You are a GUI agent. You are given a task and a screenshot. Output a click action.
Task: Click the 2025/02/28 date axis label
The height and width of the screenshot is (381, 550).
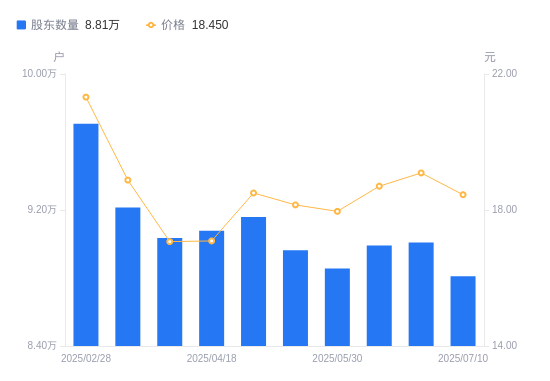coord(86,358)
